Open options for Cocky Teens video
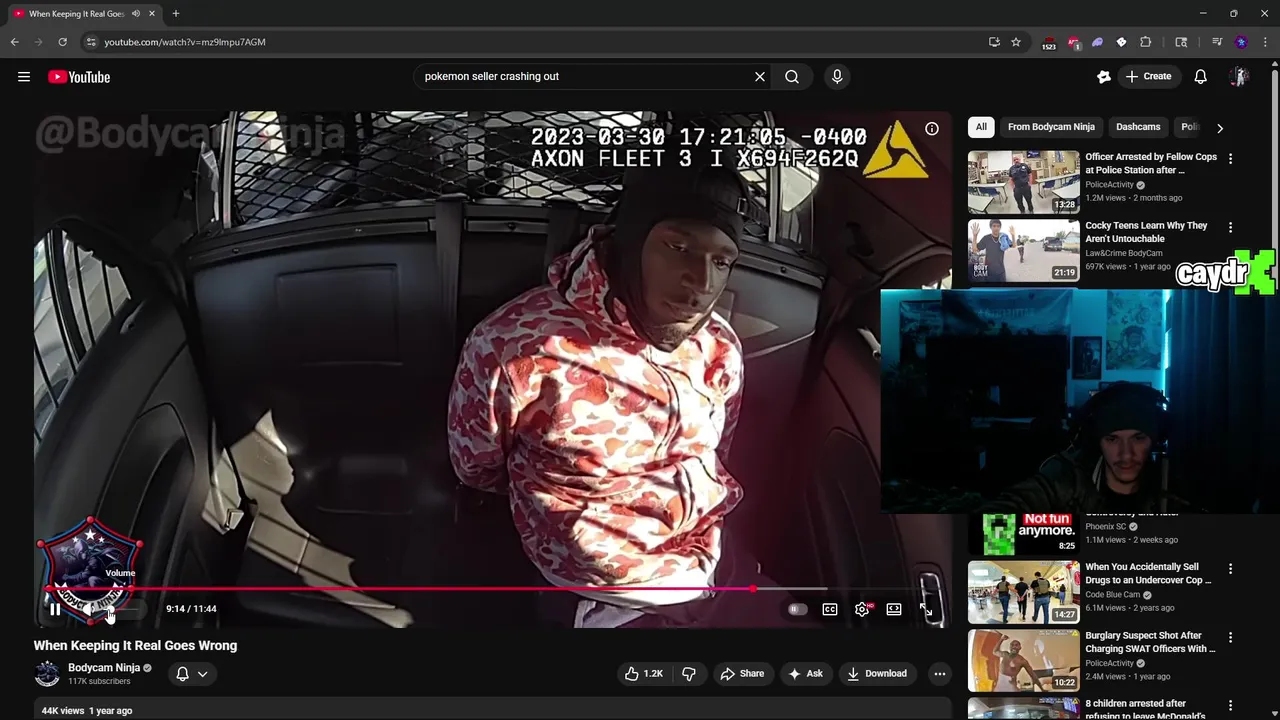The height and width of the screenshot is (720, 1280). [x=1230, y=227]
